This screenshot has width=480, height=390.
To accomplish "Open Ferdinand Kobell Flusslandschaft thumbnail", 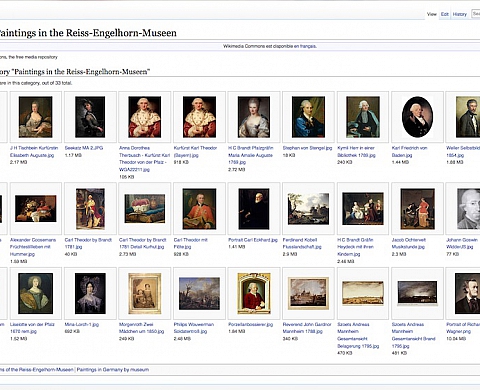I will [308, 209].
